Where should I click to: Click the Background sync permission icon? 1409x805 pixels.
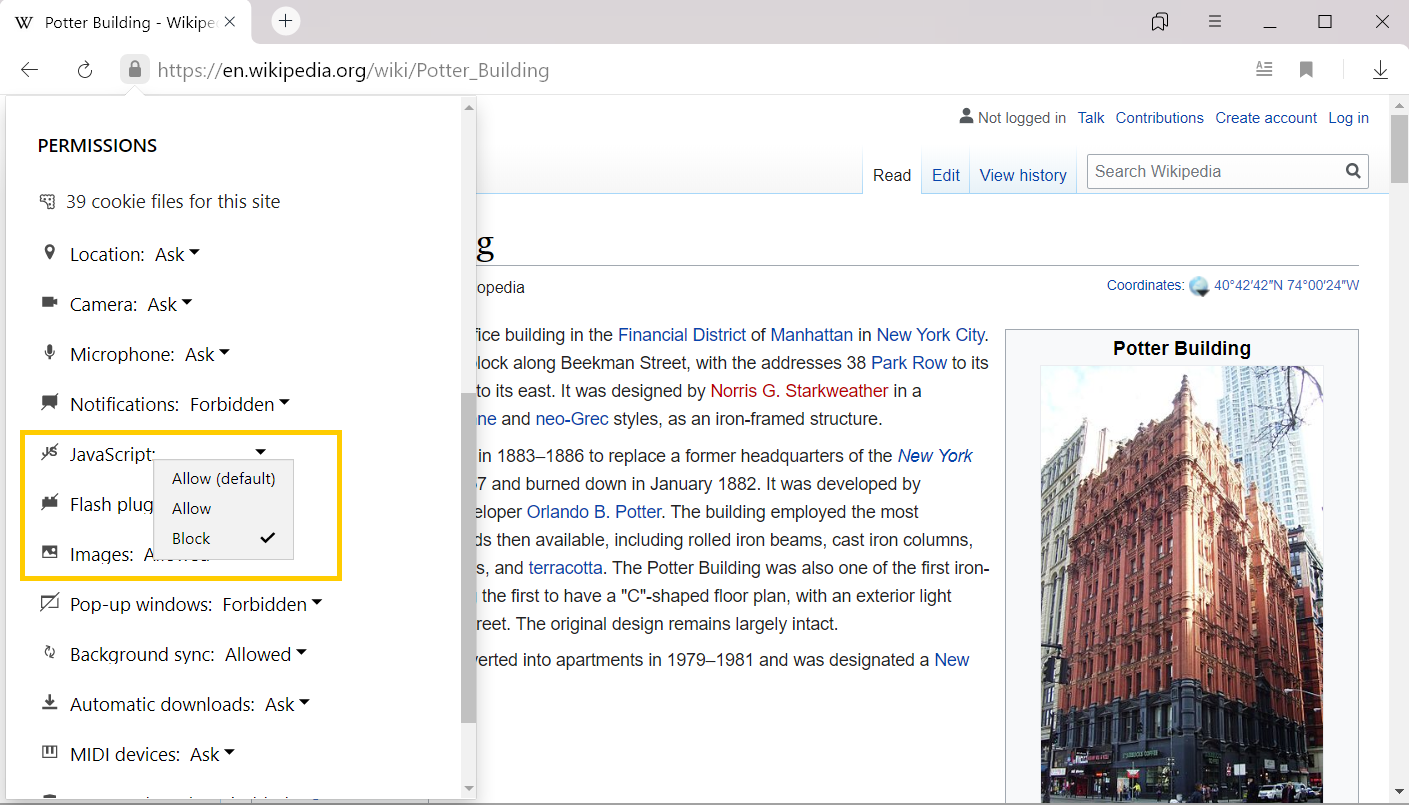click(x=49, y=653)
